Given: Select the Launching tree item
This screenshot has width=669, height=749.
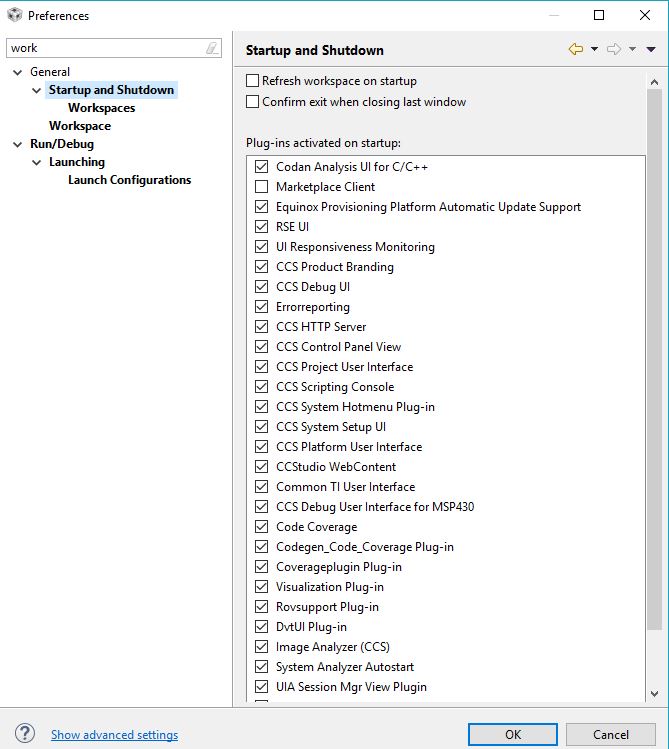Looking at the screenshot, I should (76, 162).
